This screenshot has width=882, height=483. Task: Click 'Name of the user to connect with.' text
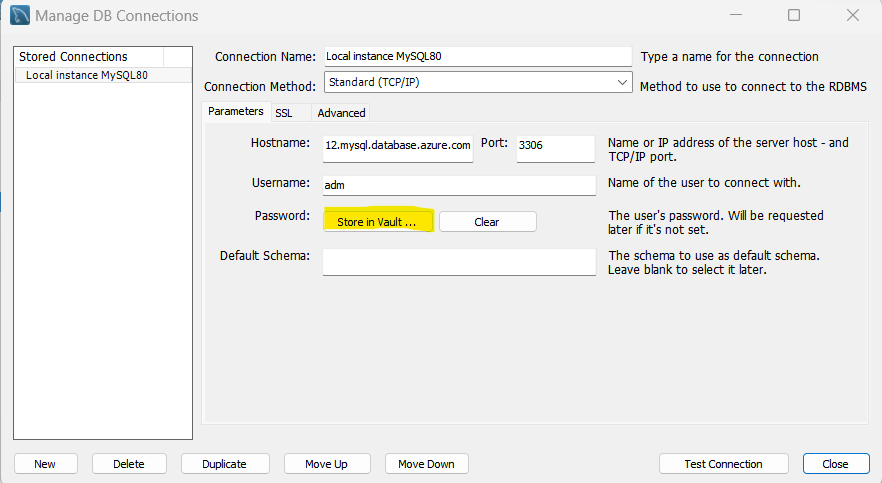(704, 183)
